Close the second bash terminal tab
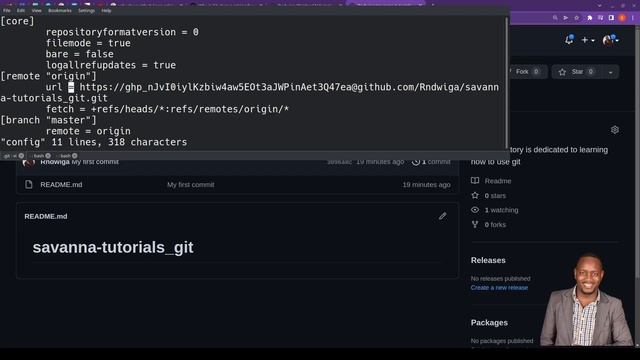Viewport: 640px width, 360px height. coord(48,156)
